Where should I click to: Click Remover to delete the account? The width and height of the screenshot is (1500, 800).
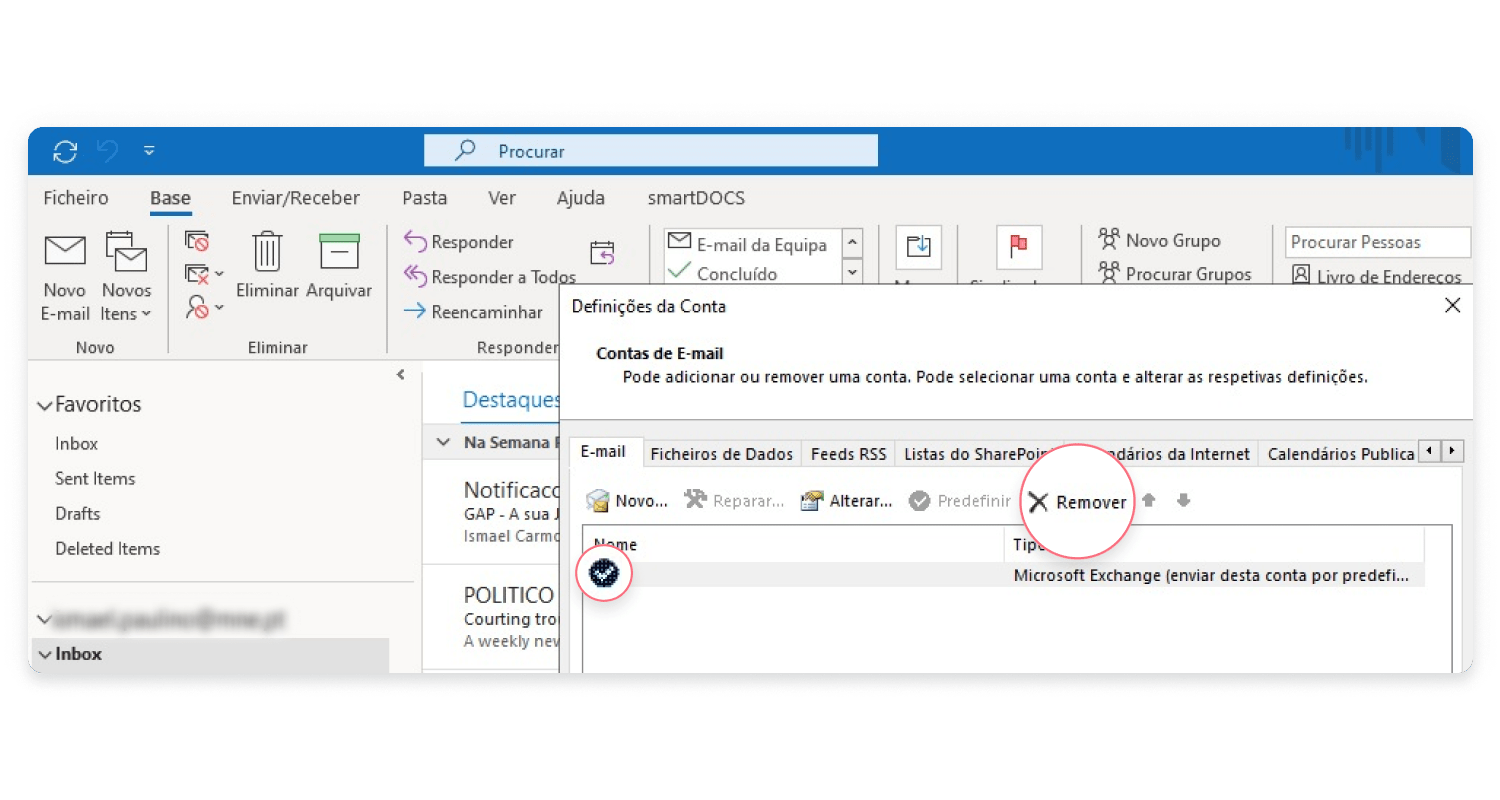click(x=1078, y=502)
